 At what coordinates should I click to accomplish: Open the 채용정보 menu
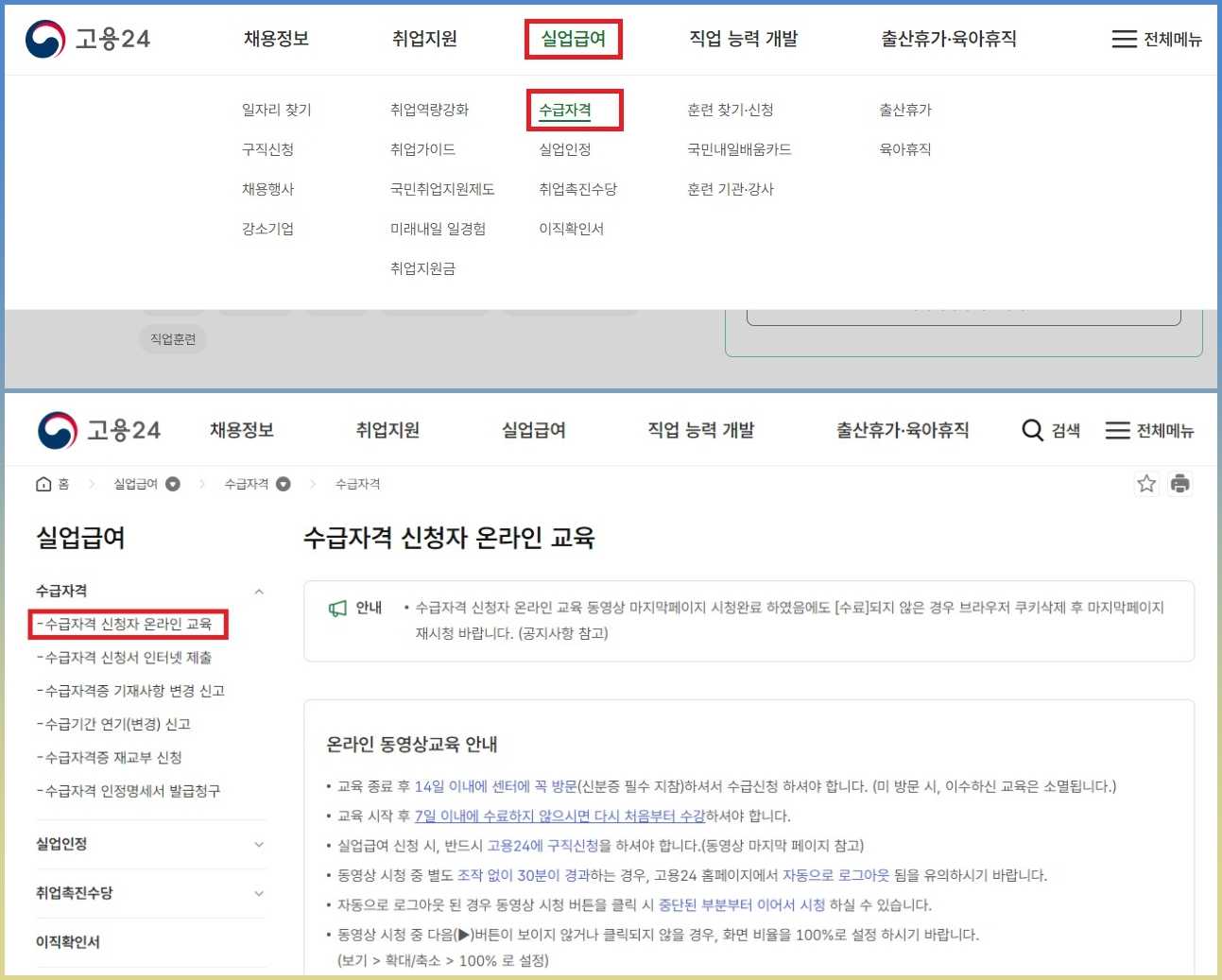pos(241,430)
